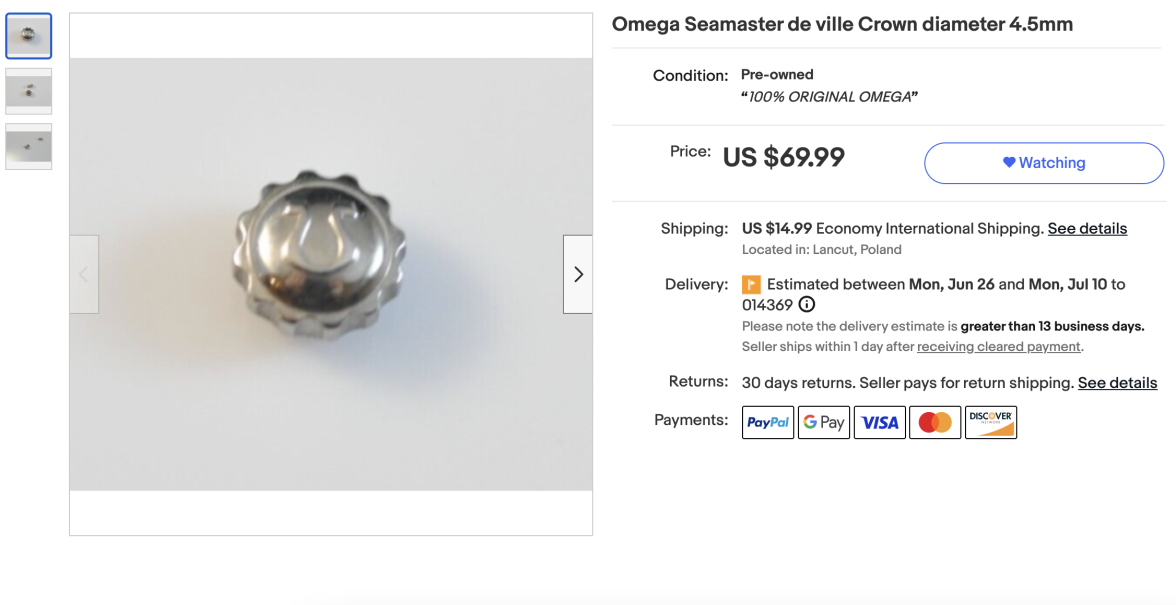Click the orange delivery flag icon
The image size is (1176, 605).
coord(751,285)
